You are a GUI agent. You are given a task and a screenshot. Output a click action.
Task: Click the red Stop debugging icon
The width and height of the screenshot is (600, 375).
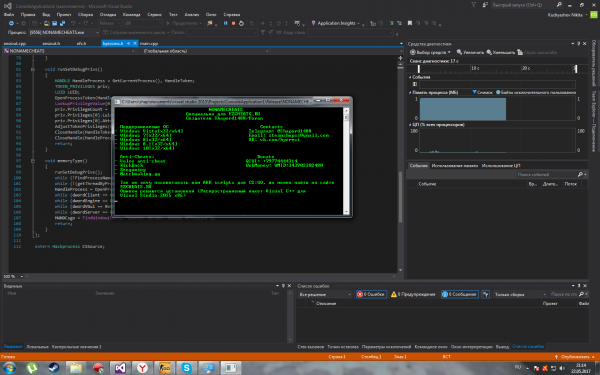[233, 23]
